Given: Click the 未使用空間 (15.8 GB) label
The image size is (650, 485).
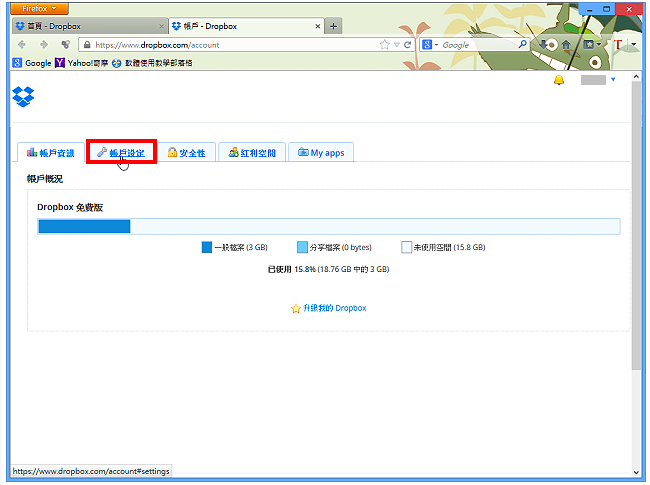Looking at the screenshot, I should 450,247.
